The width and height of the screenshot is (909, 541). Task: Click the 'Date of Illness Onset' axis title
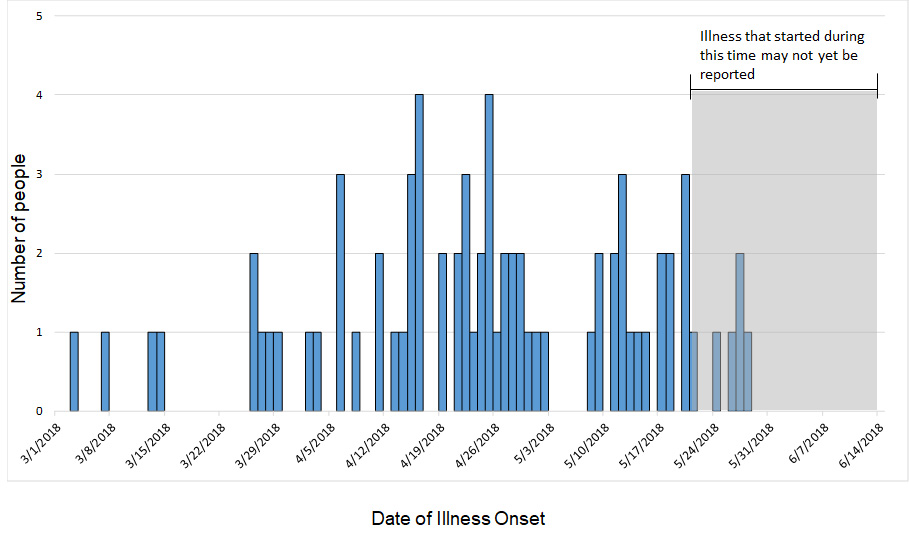458,518
